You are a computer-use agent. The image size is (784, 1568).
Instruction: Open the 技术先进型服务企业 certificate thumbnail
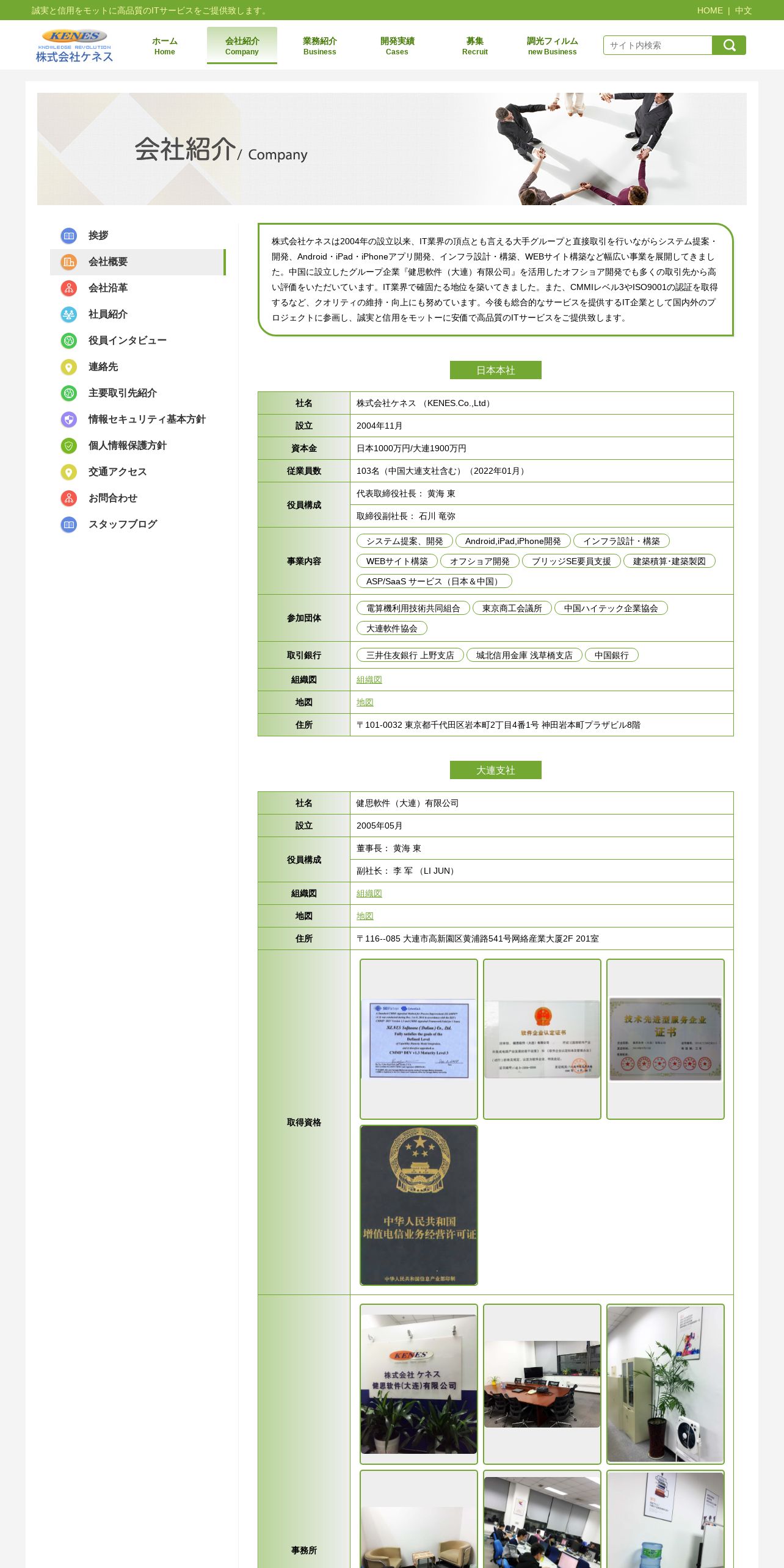666,1039
